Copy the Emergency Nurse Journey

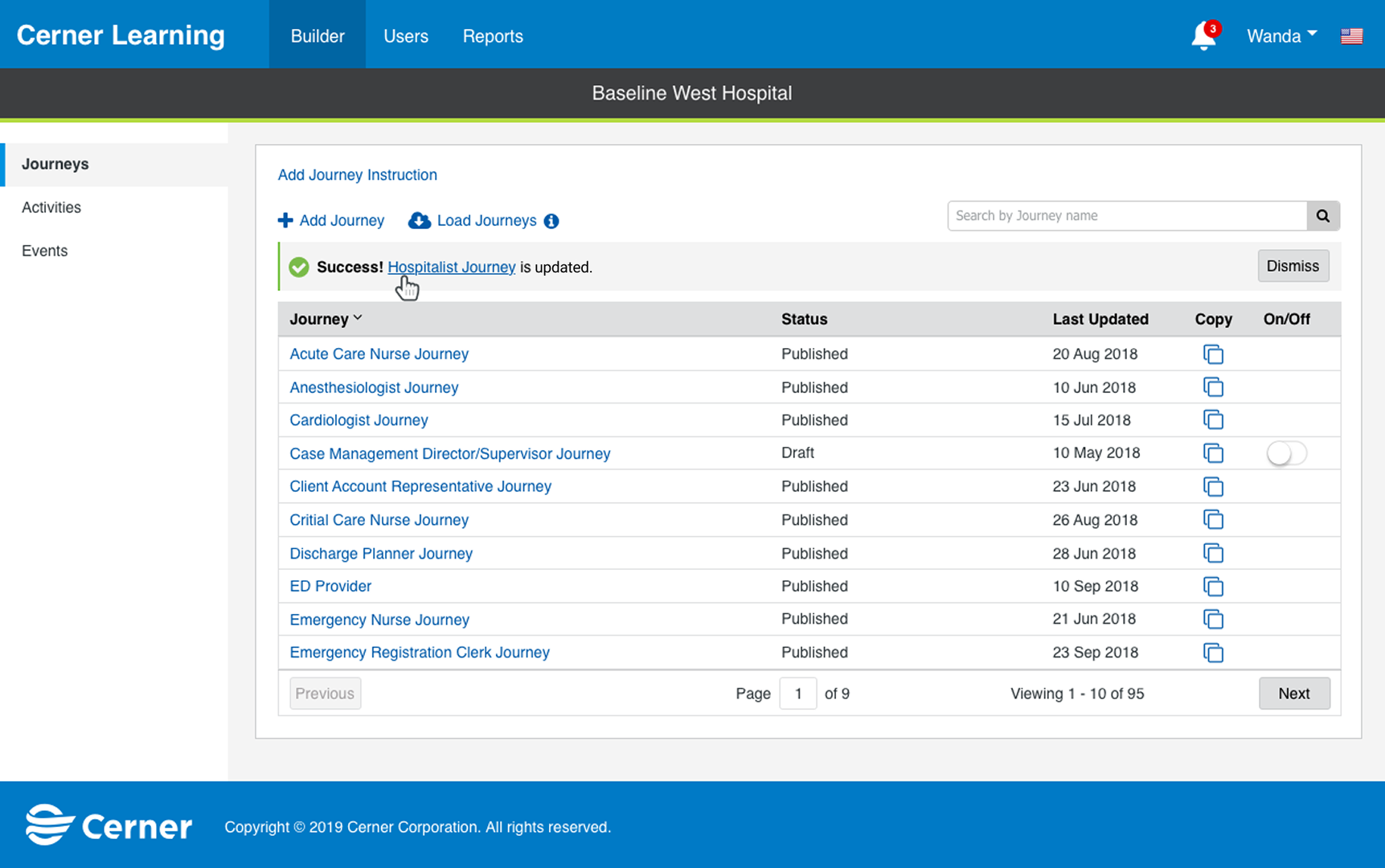tap(1213, 619)
